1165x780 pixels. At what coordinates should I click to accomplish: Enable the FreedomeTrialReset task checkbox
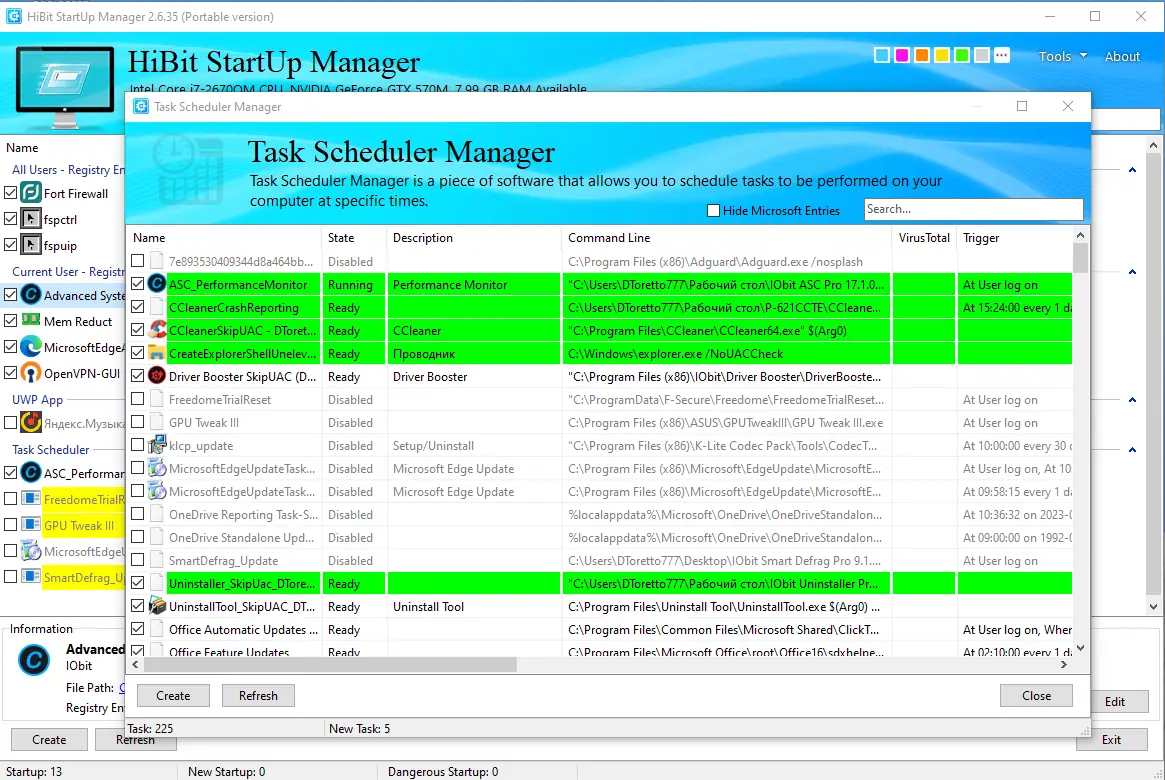pyautogui.click(x=137, y=399)
